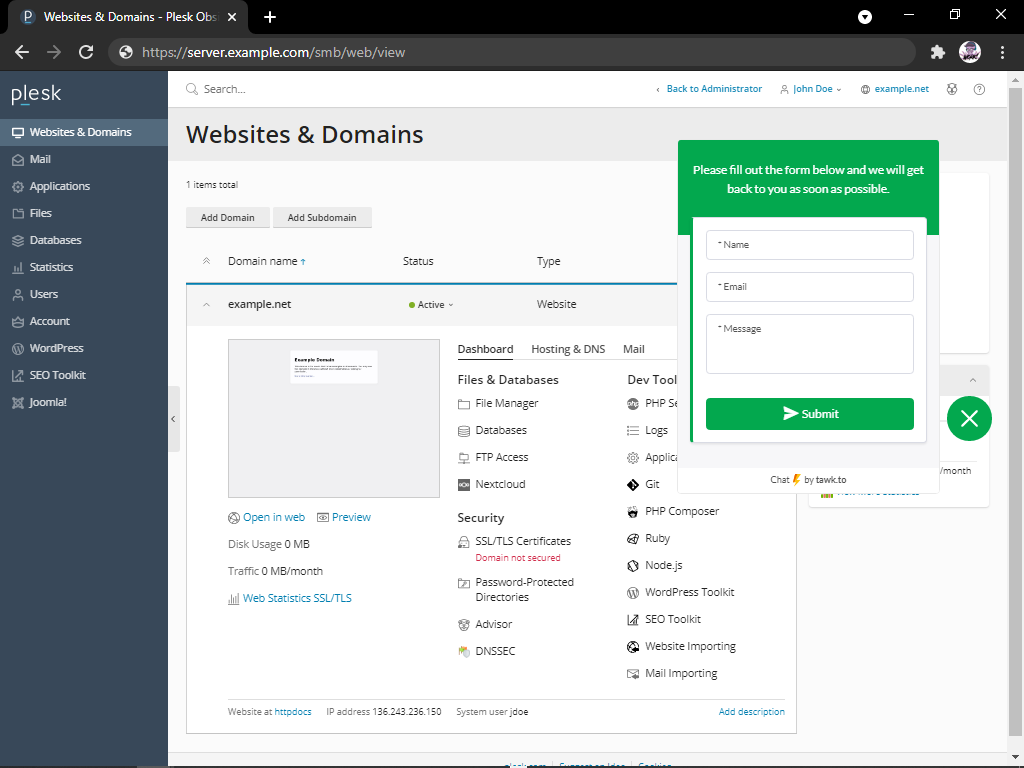The width and height of the screenshot is (1024, 768).
Task: Switch to the Mail tab
Action: pyautogui.click(x=633, y=349)
